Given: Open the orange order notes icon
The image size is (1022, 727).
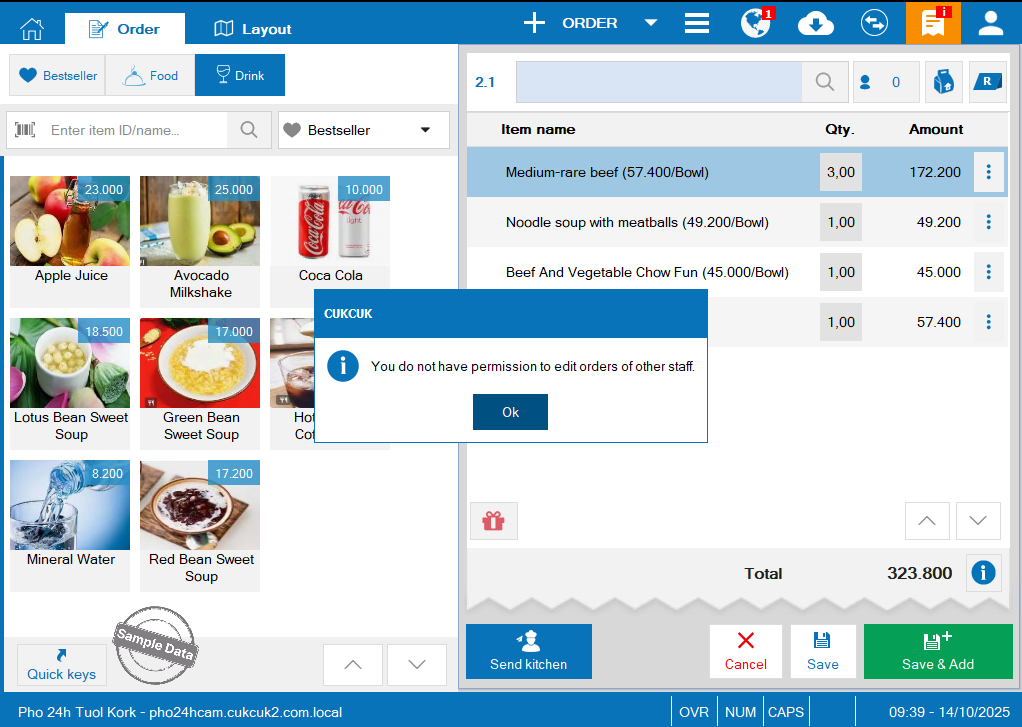Looking at the screenshot, I should pyautogui.click(x=933, y=23).
